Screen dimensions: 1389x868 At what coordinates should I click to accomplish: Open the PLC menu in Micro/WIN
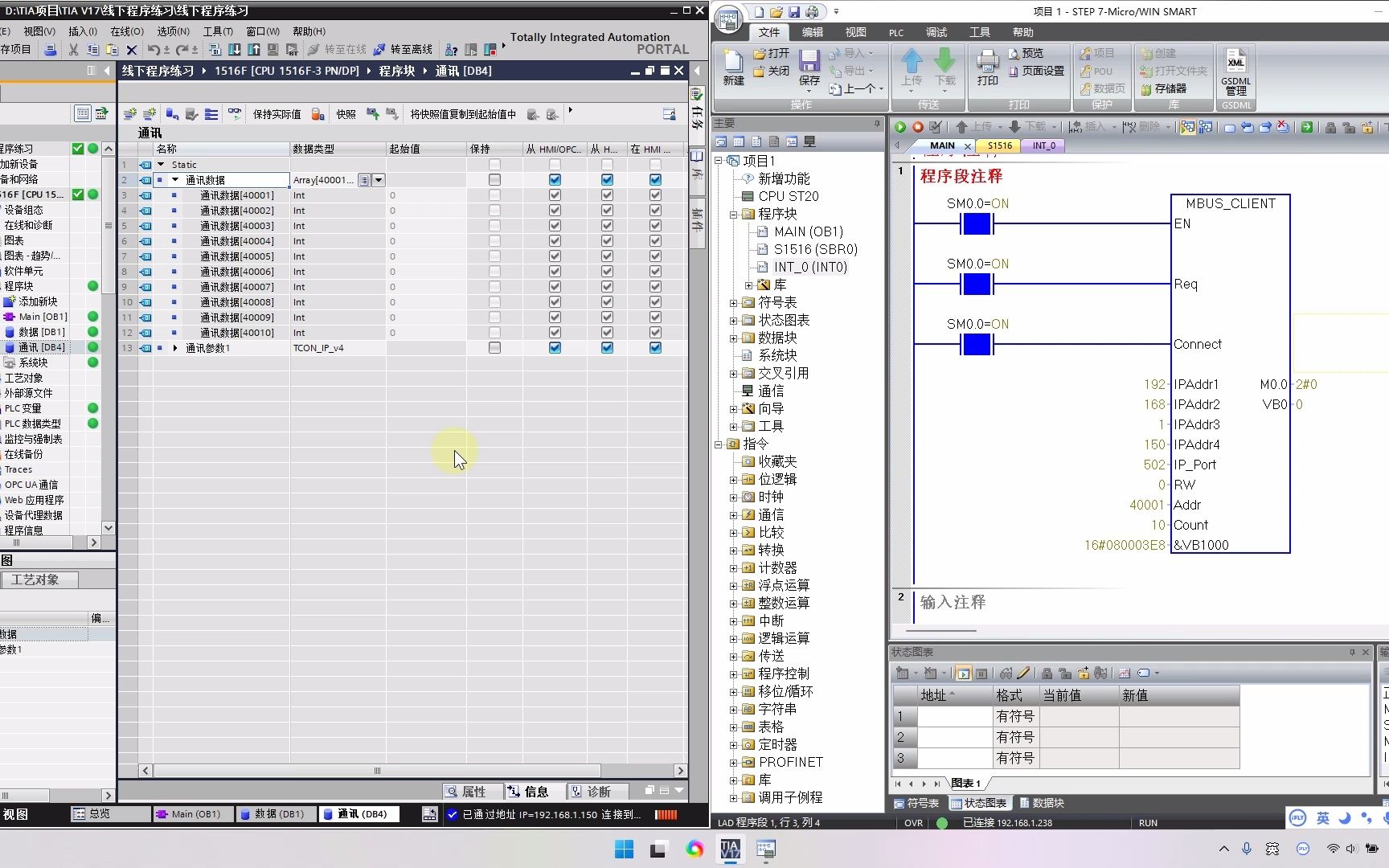tap(895, 32)
